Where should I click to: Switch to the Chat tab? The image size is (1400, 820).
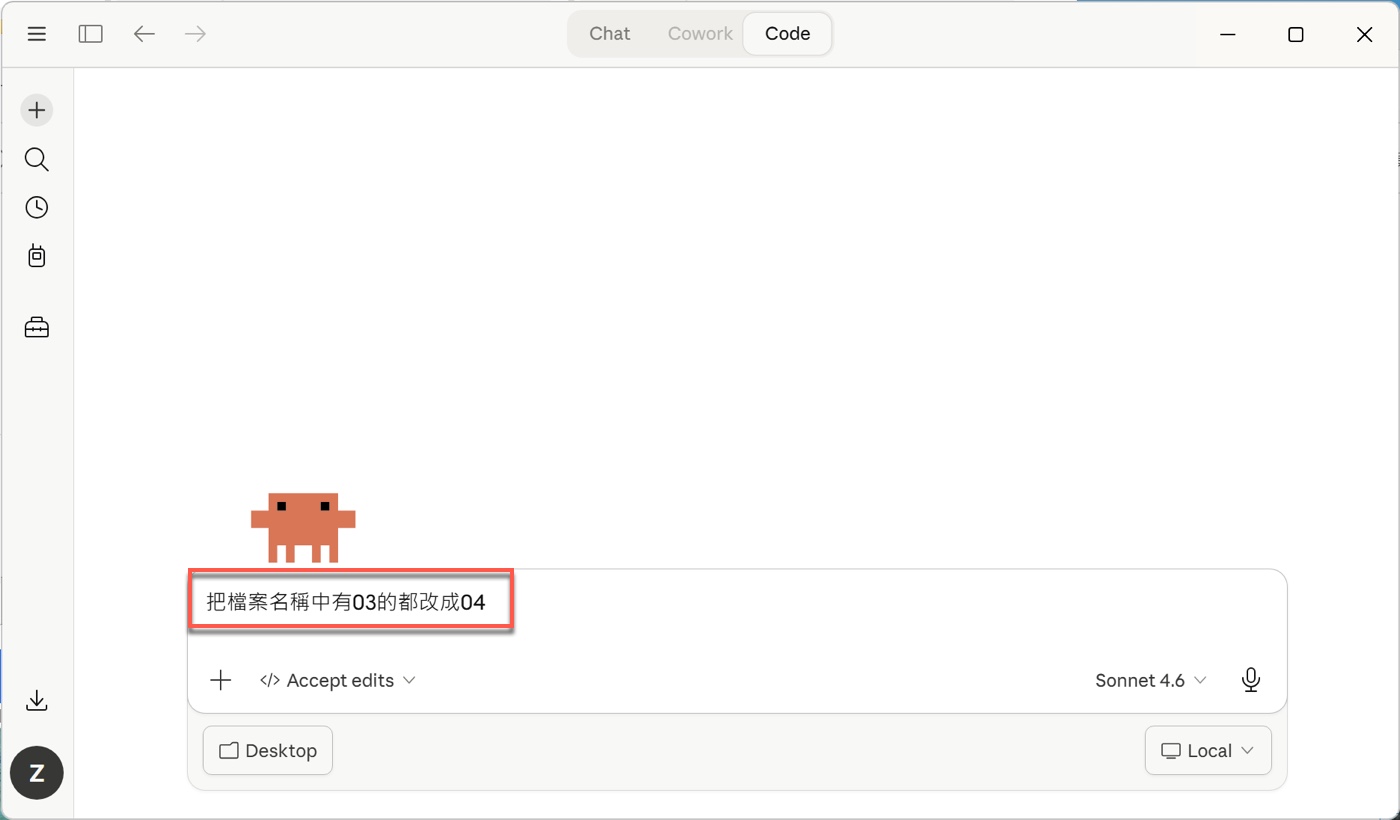609,34
